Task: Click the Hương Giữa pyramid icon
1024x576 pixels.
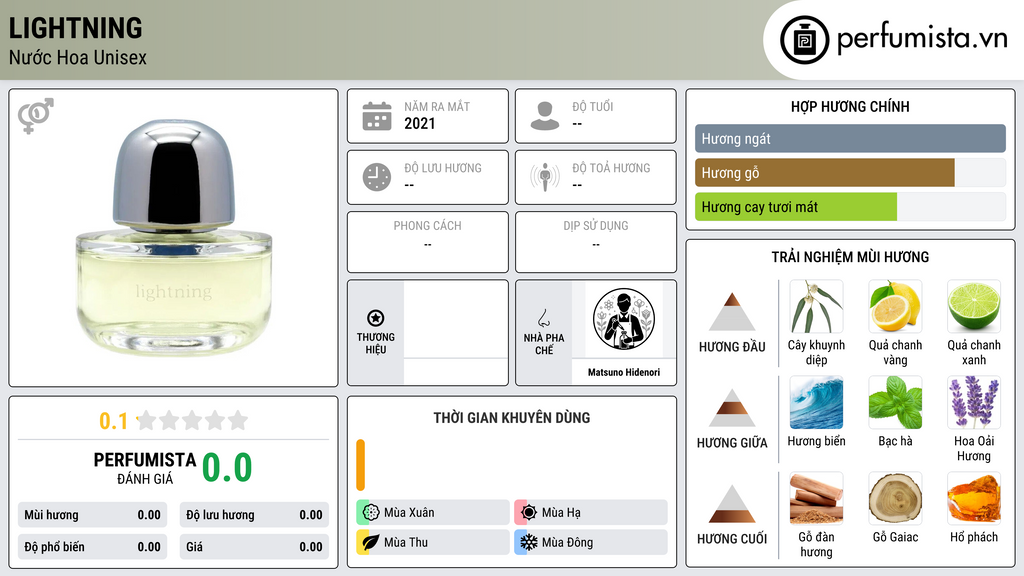Action: (x=732, y=408)
